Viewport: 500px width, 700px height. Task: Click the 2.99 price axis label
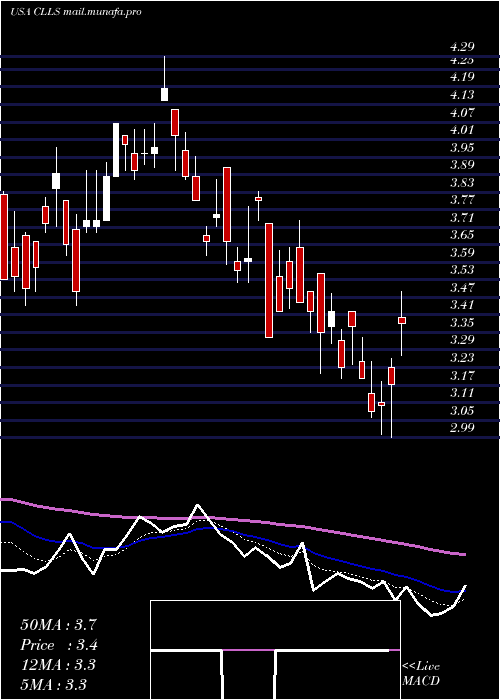462,428
